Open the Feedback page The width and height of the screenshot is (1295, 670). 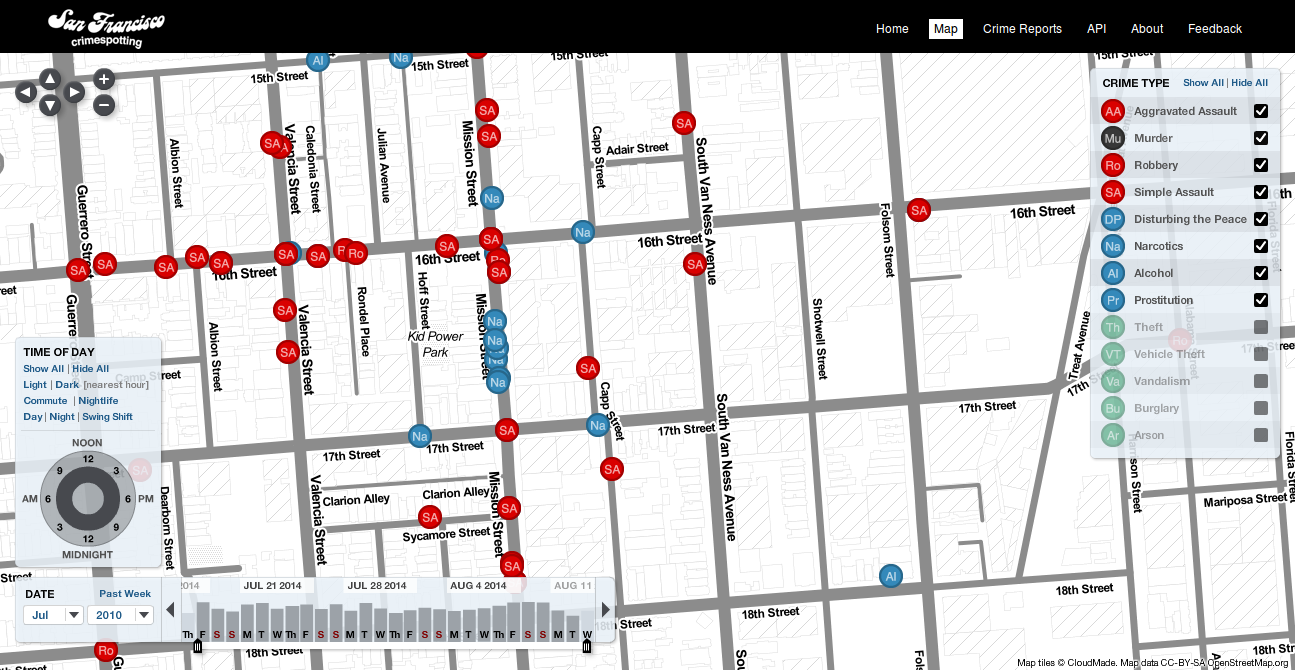pos(1215,29)
